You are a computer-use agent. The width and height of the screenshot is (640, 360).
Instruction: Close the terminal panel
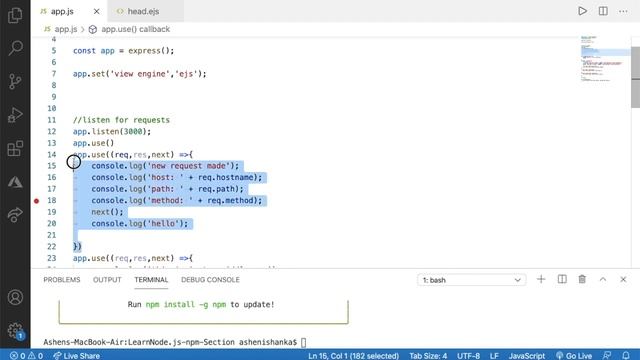623,279
